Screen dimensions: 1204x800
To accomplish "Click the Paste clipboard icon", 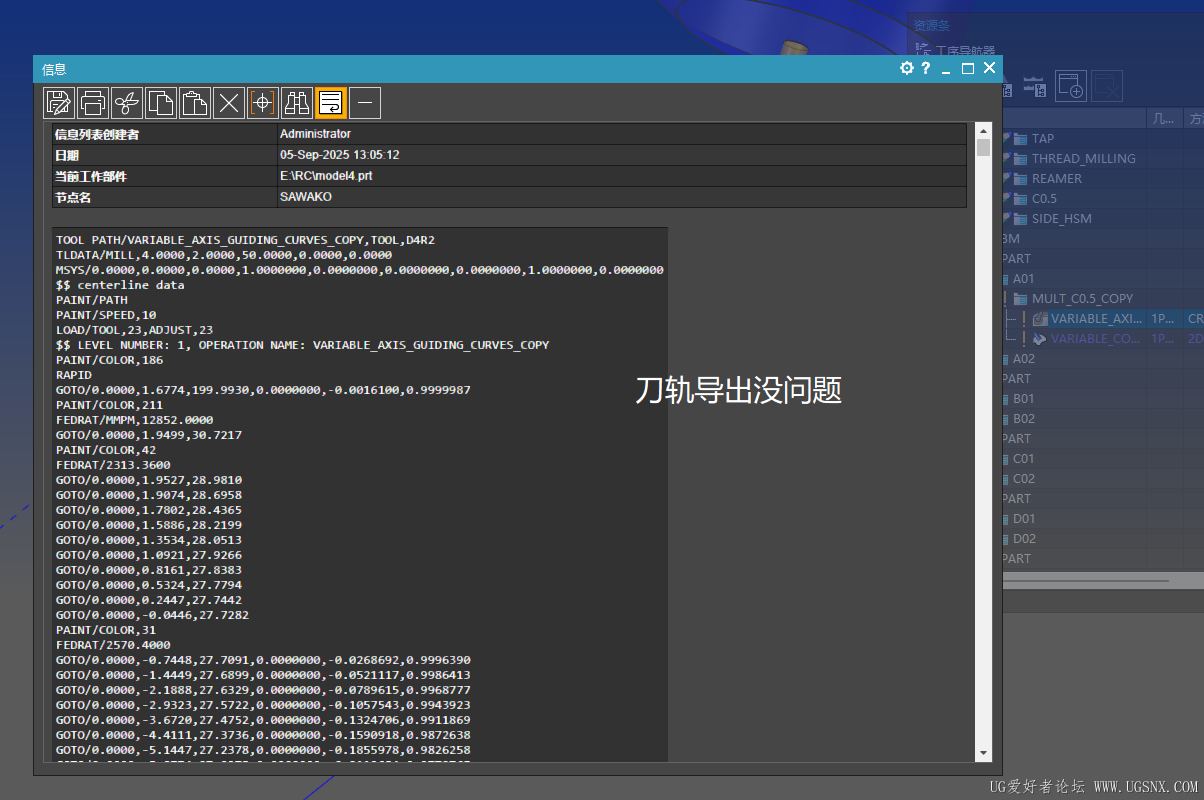I will [x=195, y=102].
